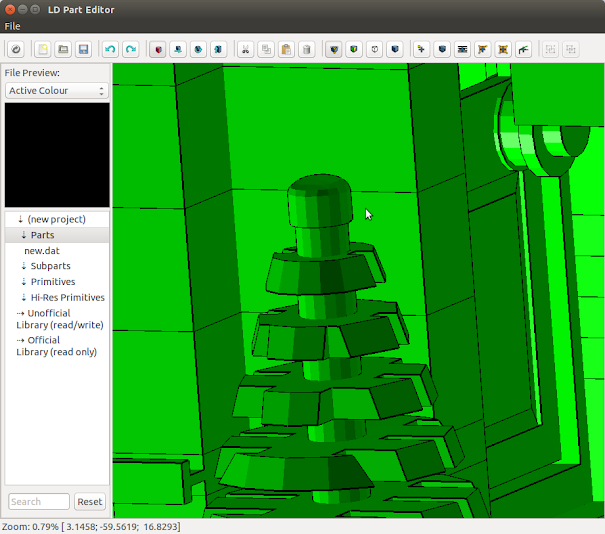Click the black file preview area

tap(57, 154)
